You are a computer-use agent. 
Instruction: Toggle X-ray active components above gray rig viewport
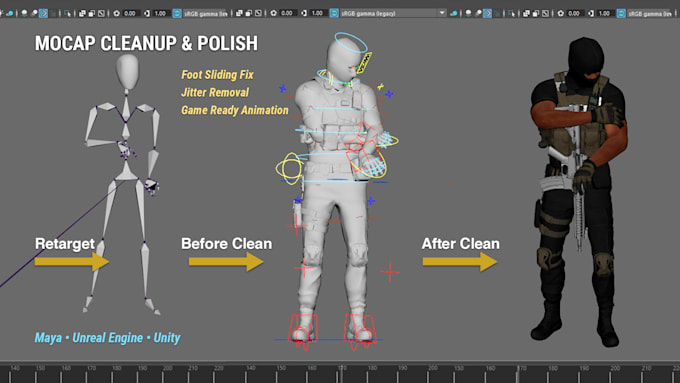pos(248,13)
